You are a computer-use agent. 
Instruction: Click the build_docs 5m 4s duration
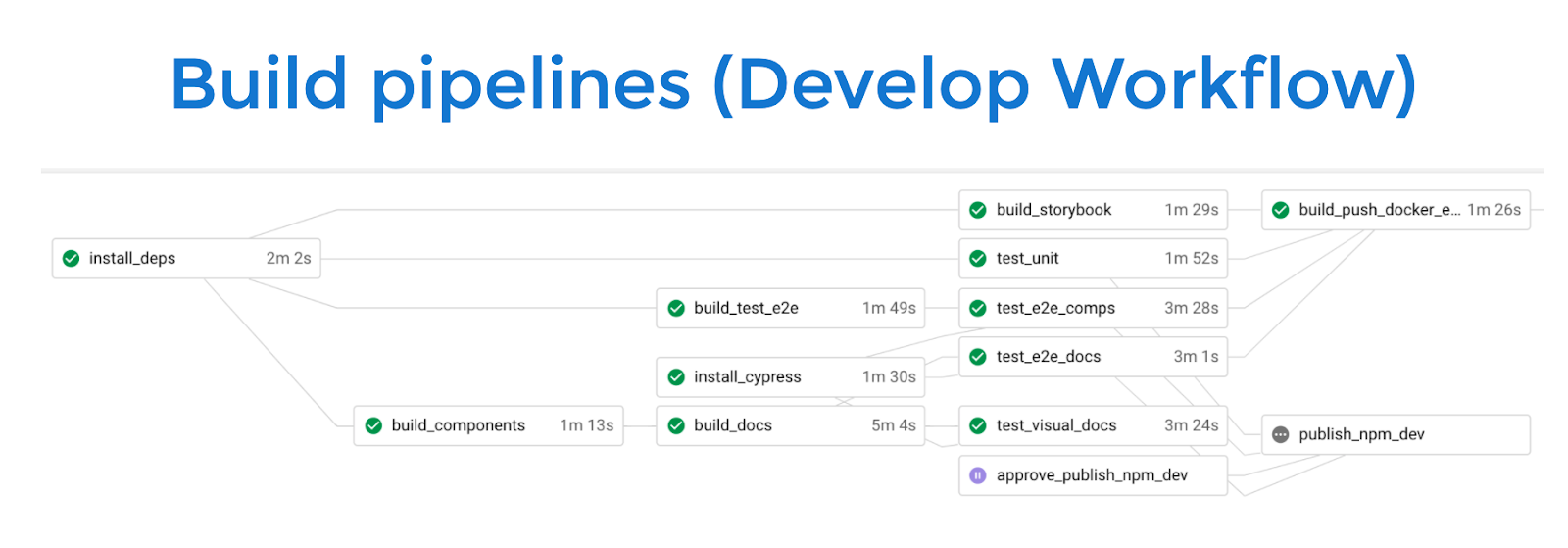[x=893, y=425]
